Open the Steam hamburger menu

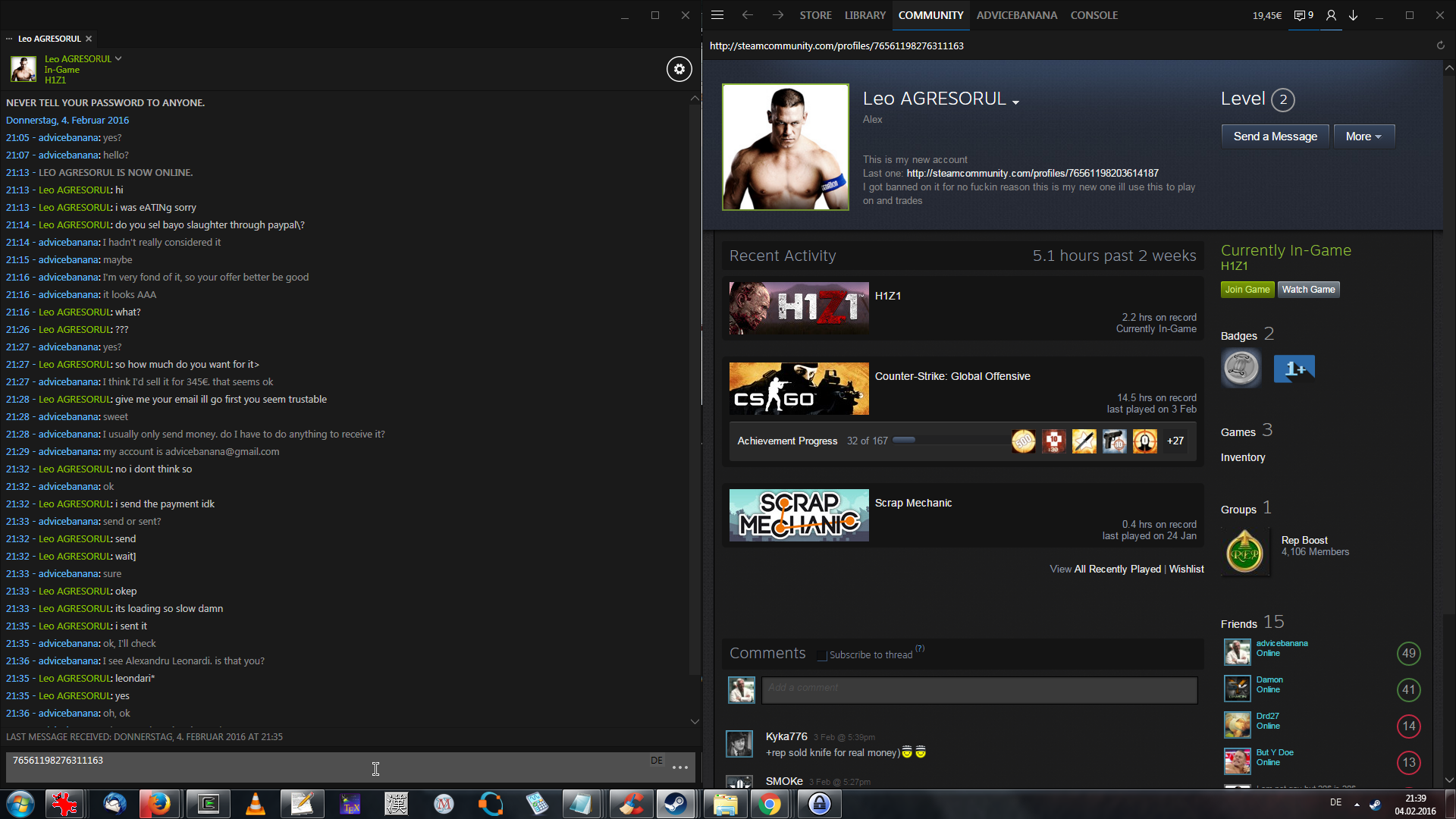point(717,15)
